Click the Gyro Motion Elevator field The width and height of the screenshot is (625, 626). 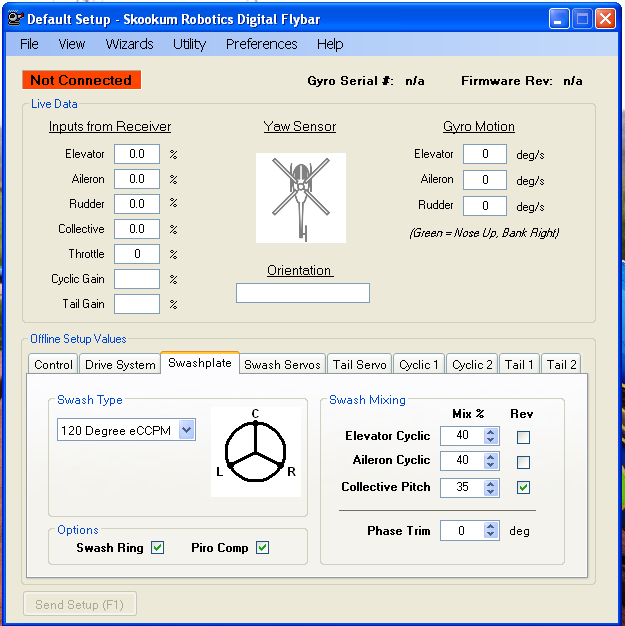click(x=485, y=154)
